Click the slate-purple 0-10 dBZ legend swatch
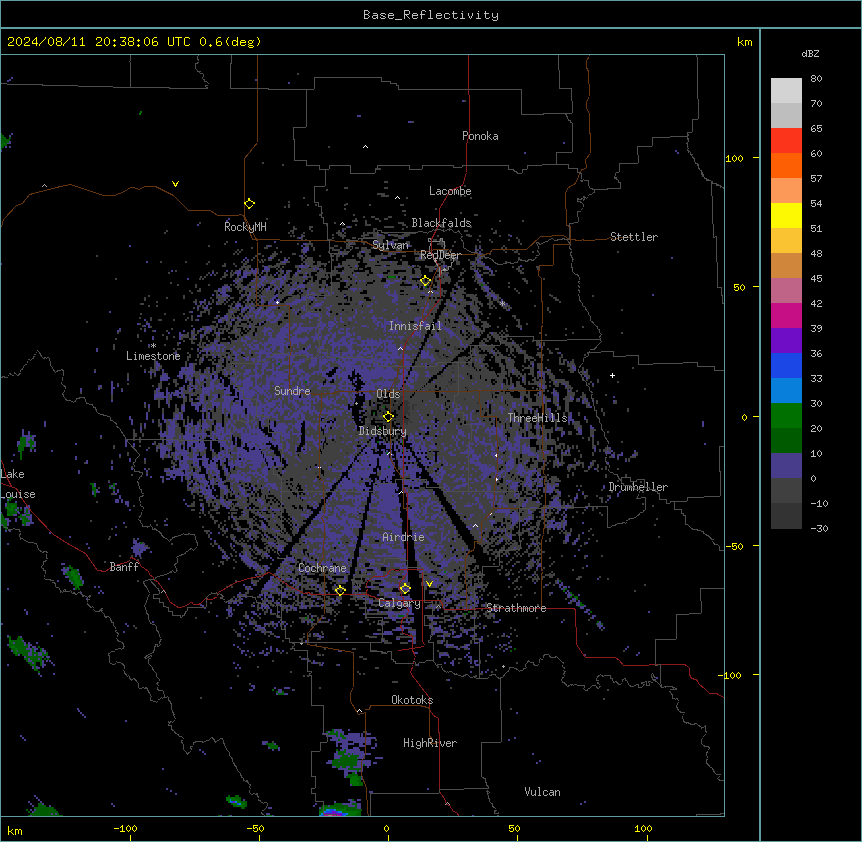This screenshot has width=862, height=842. (x=786, y=466)
